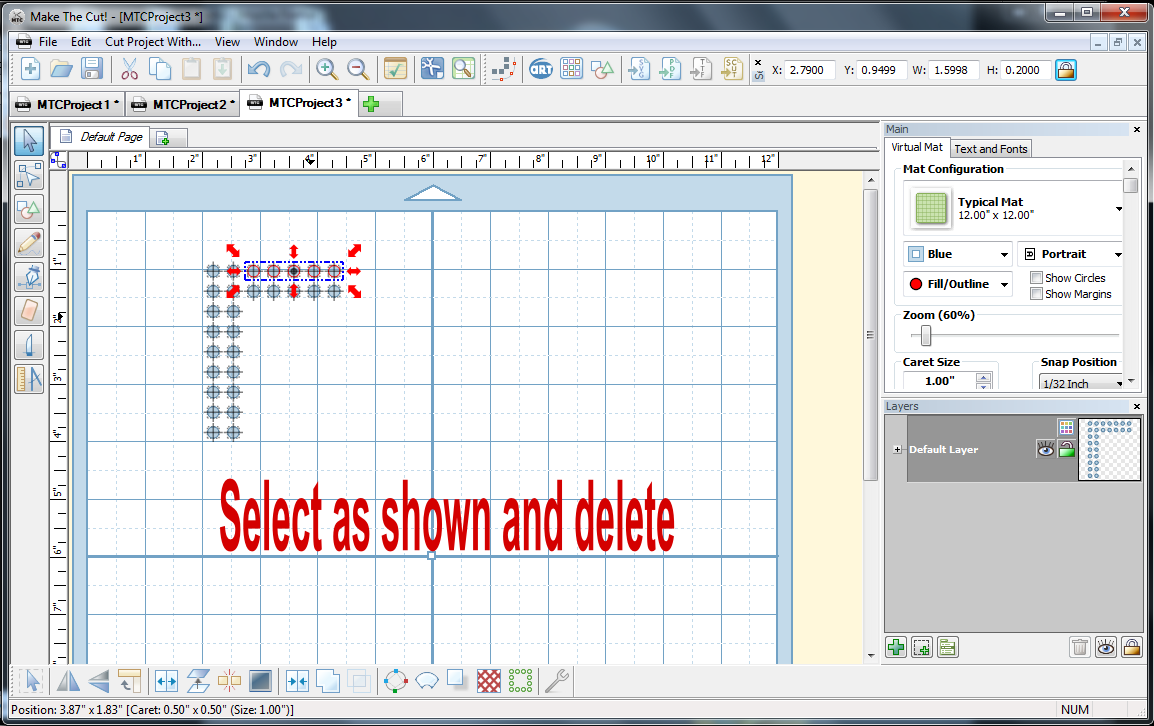The image size is (1154, 726).
Task: Open the File menu
Action: [48, 42]
